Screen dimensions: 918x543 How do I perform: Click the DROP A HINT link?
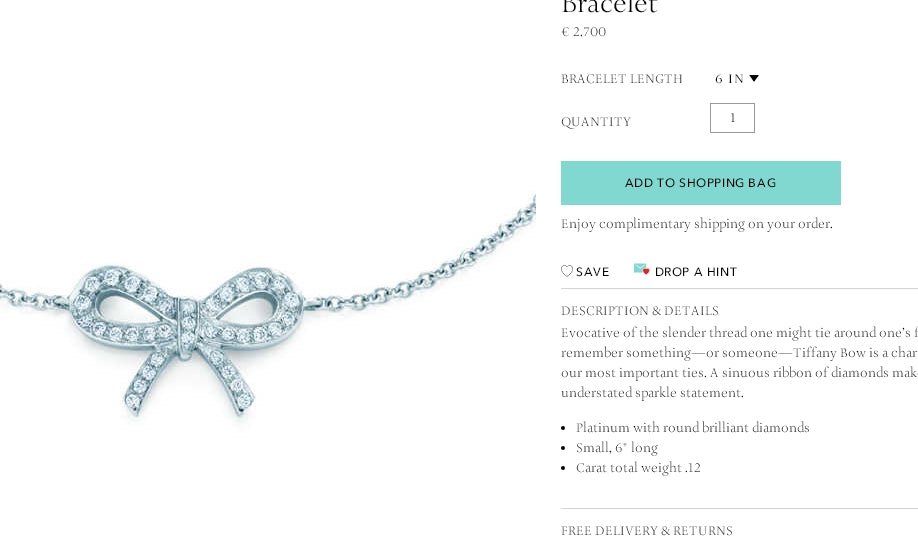pos(696,272)
